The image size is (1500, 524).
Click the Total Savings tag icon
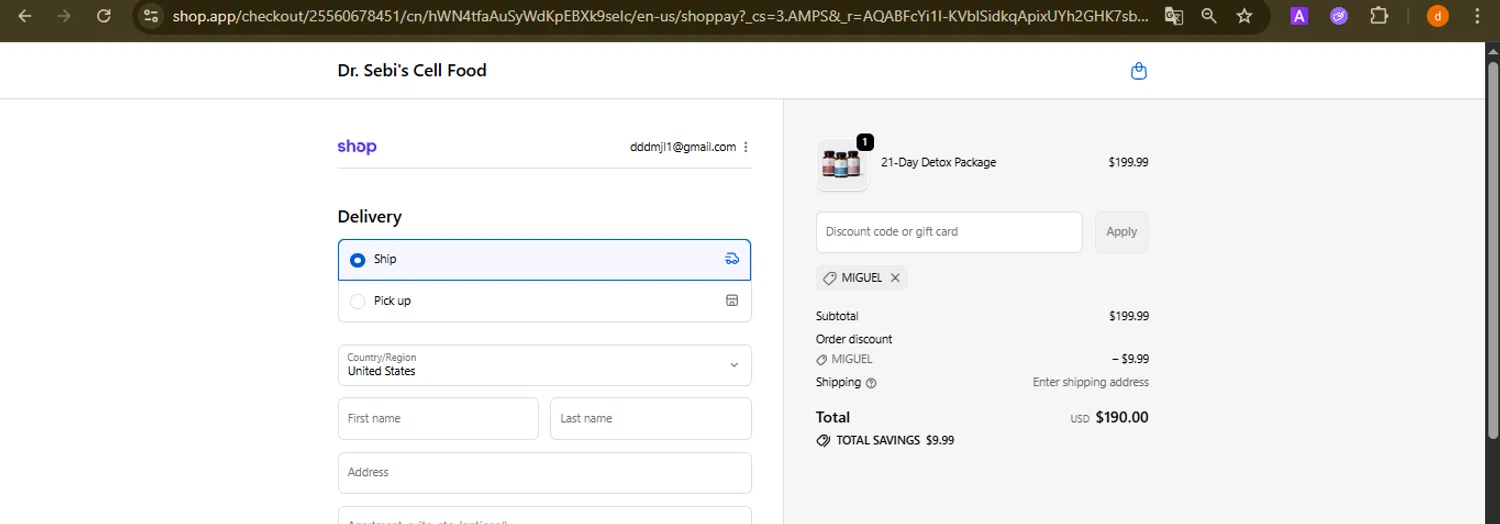pos(823,440)
